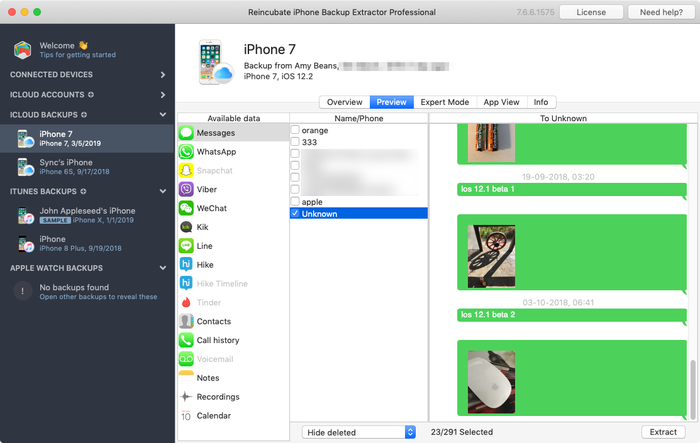
Task: Click the Name/Phone column header
Action: click(359, 118)
